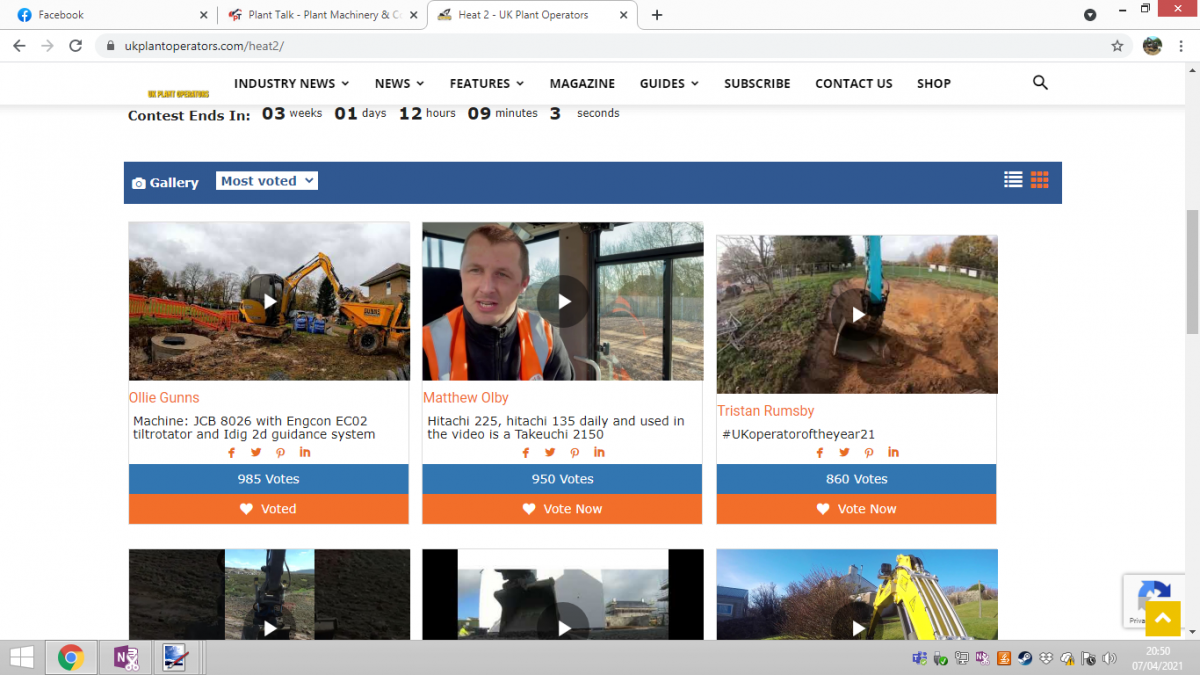Screen dimensions: 1200x675
Task: Bookmark this page with the star icon
Action: tap(1117, 46)
